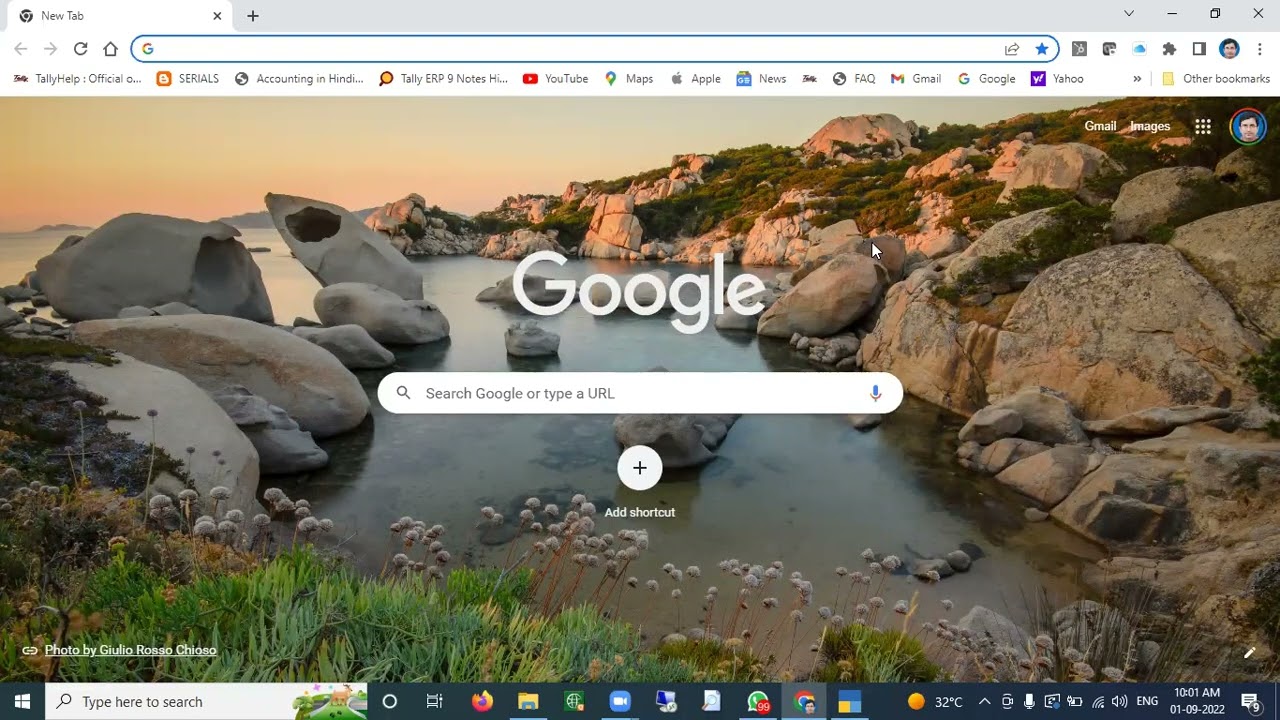Open the Maps bookmark

point(629,79)
